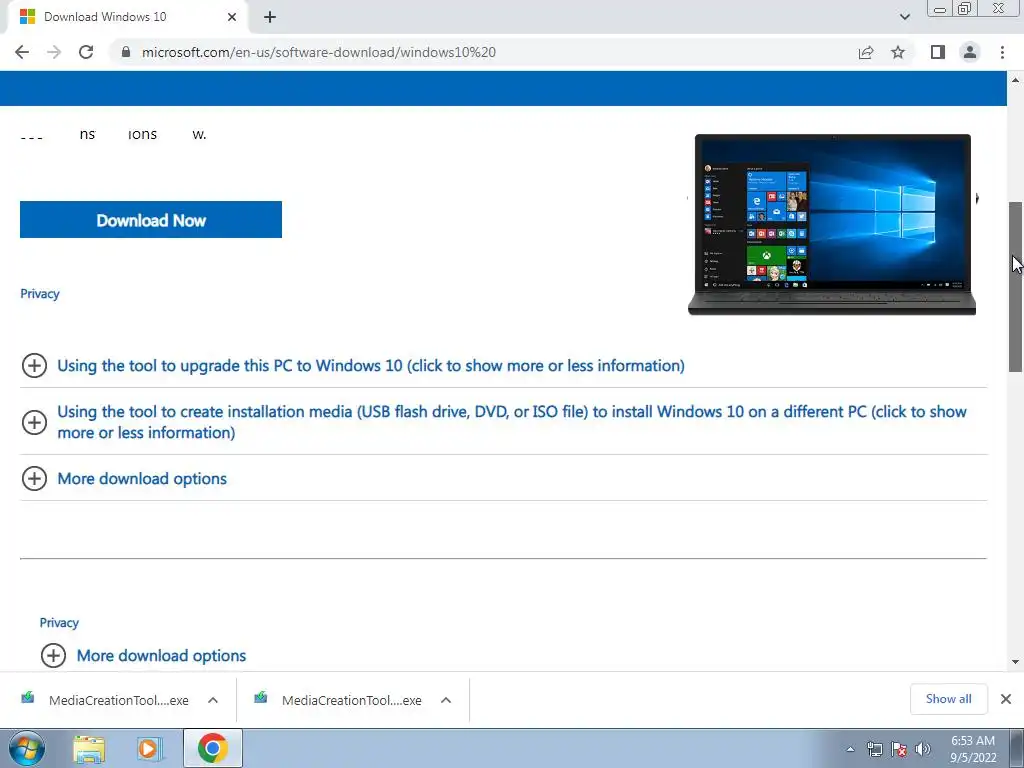Open Windows Explorer from the taskbar
The image size is (1024, 768).
pos(89,749)
